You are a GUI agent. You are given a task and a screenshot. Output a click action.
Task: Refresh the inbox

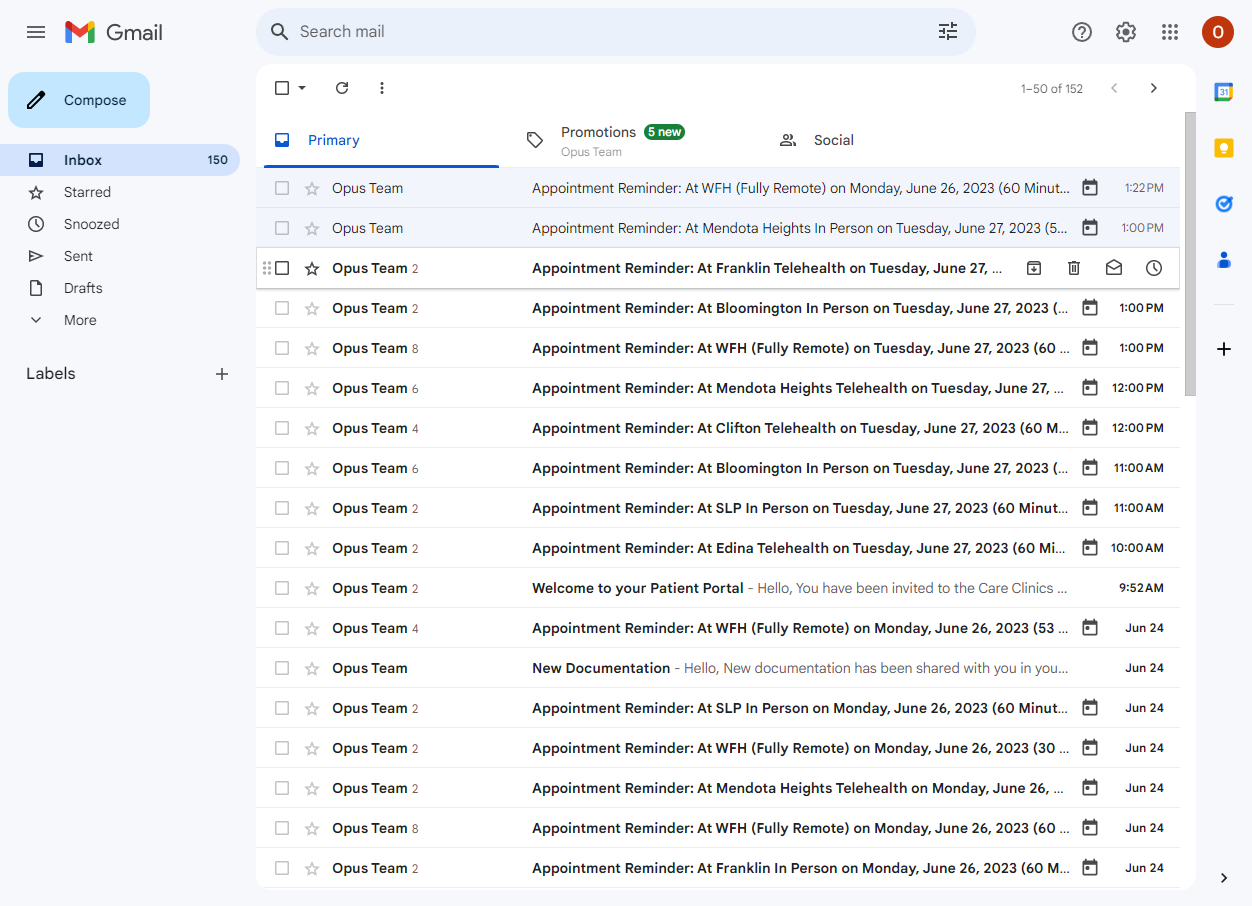tap(342, 88)
